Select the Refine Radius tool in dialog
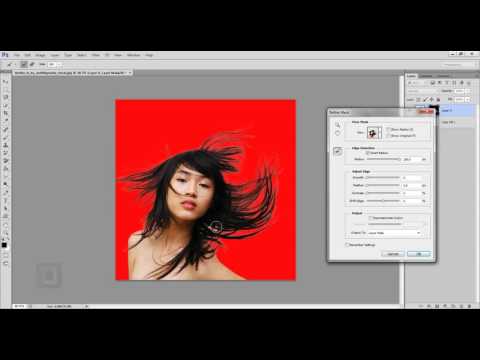Image resolution: width=480 pixels, height=360 pixels. click(338, 151)
